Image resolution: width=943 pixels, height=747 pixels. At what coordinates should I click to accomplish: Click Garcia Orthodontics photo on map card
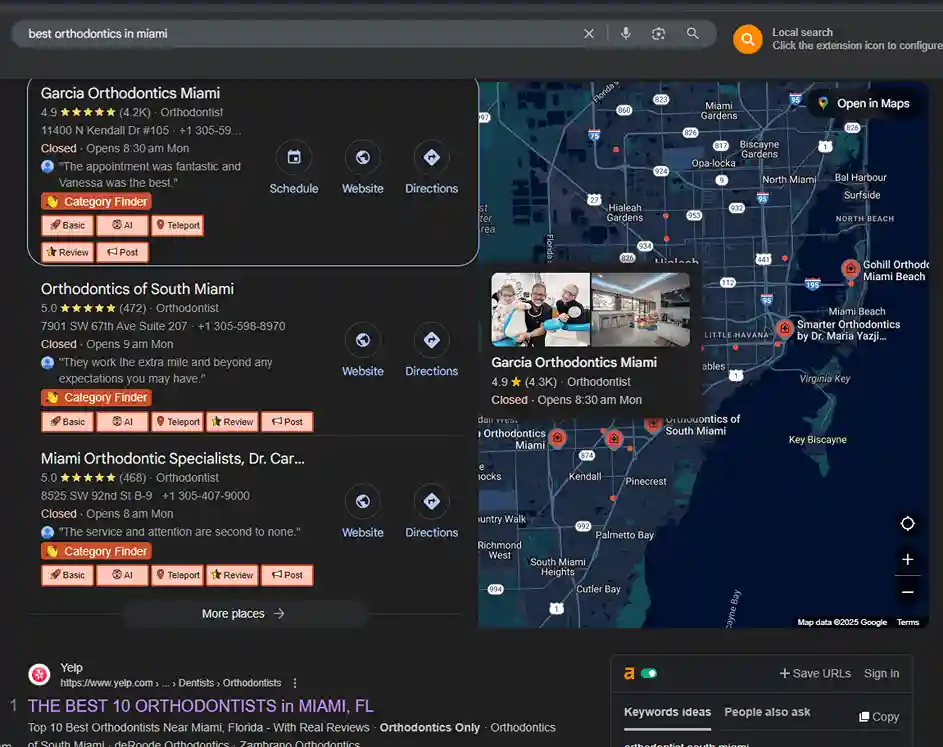(540, 309)
